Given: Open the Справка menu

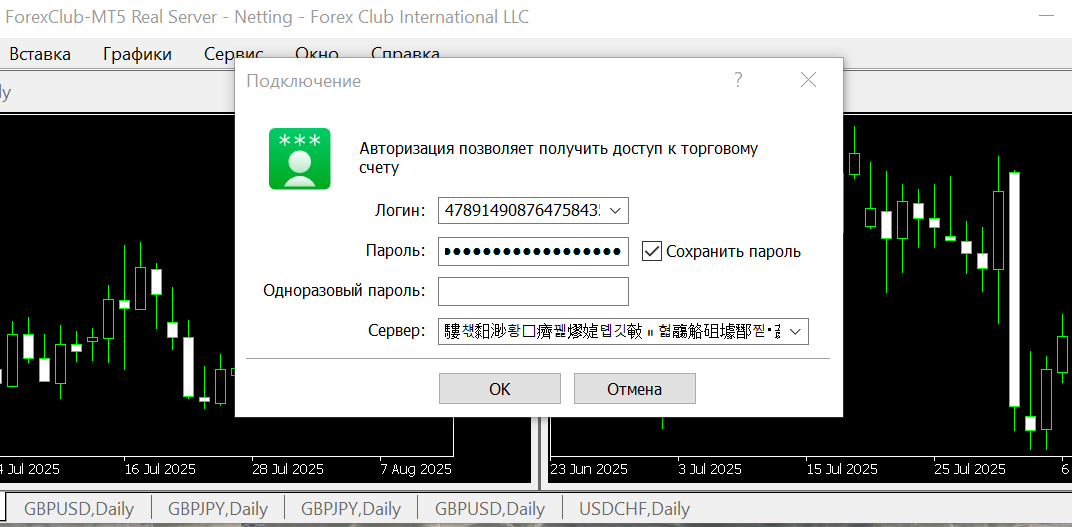Looking at the screenshot, I should point(405,54).
